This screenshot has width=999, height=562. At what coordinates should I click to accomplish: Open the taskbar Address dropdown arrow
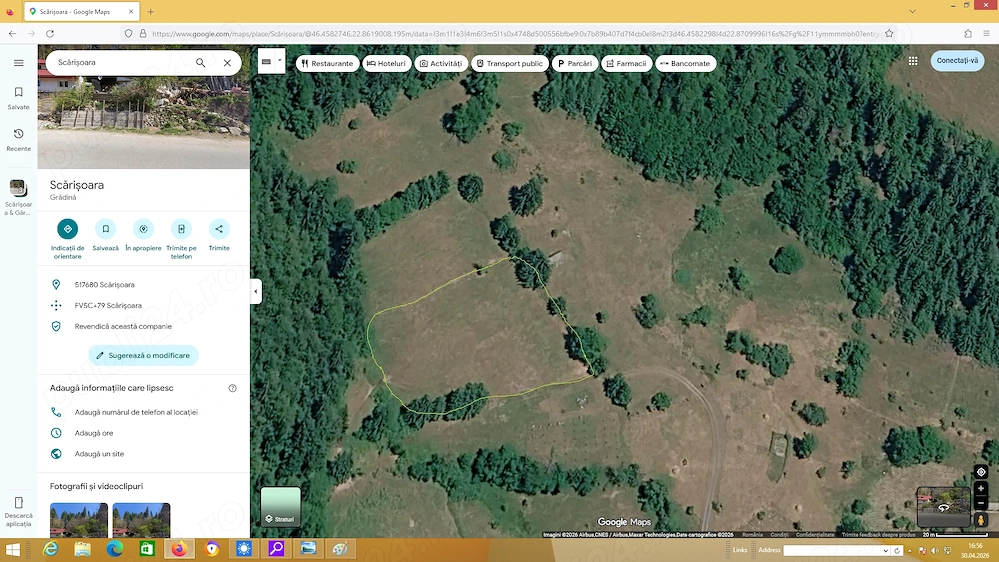coord(886,551)
